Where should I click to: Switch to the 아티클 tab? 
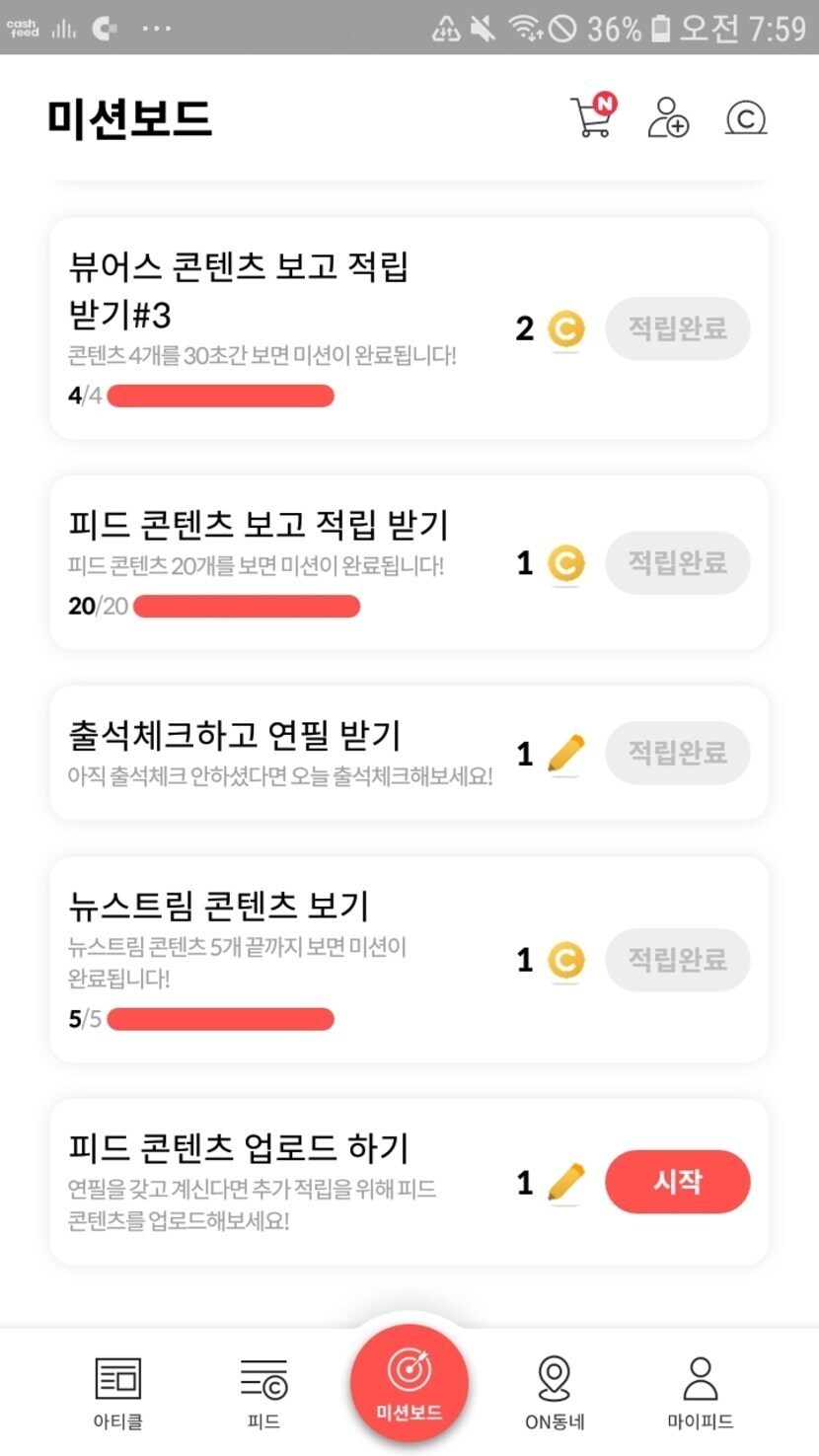118,1391
